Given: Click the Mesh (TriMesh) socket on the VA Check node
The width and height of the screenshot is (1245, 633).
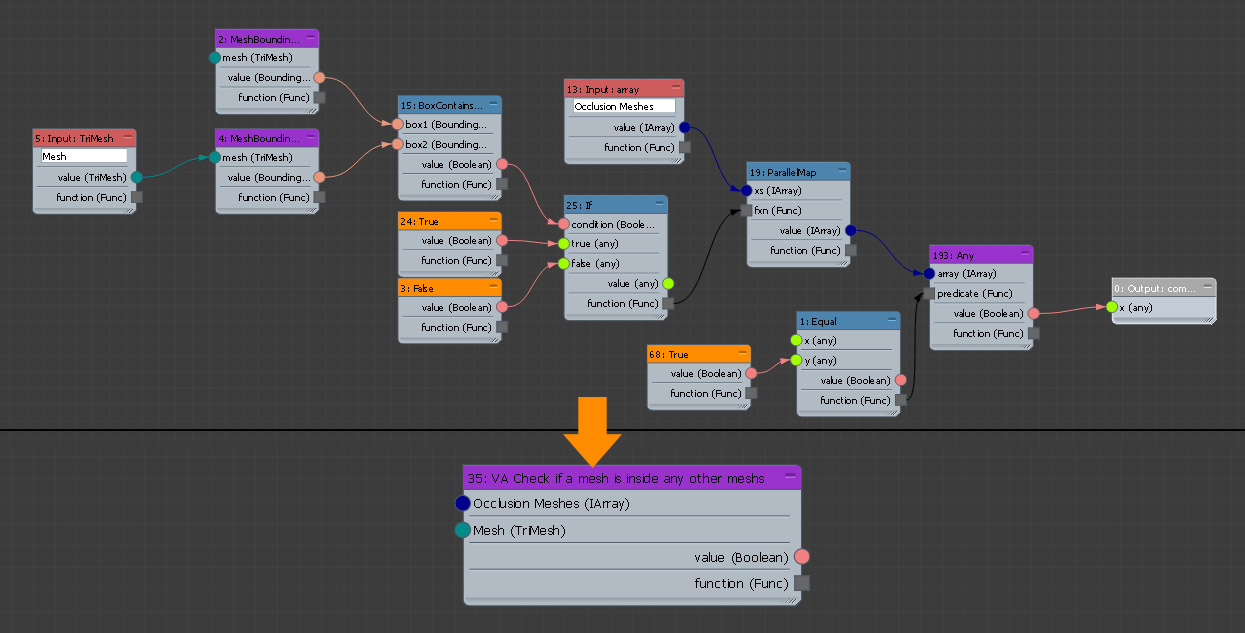Looking at the screenshot, I should pos(463,530).
